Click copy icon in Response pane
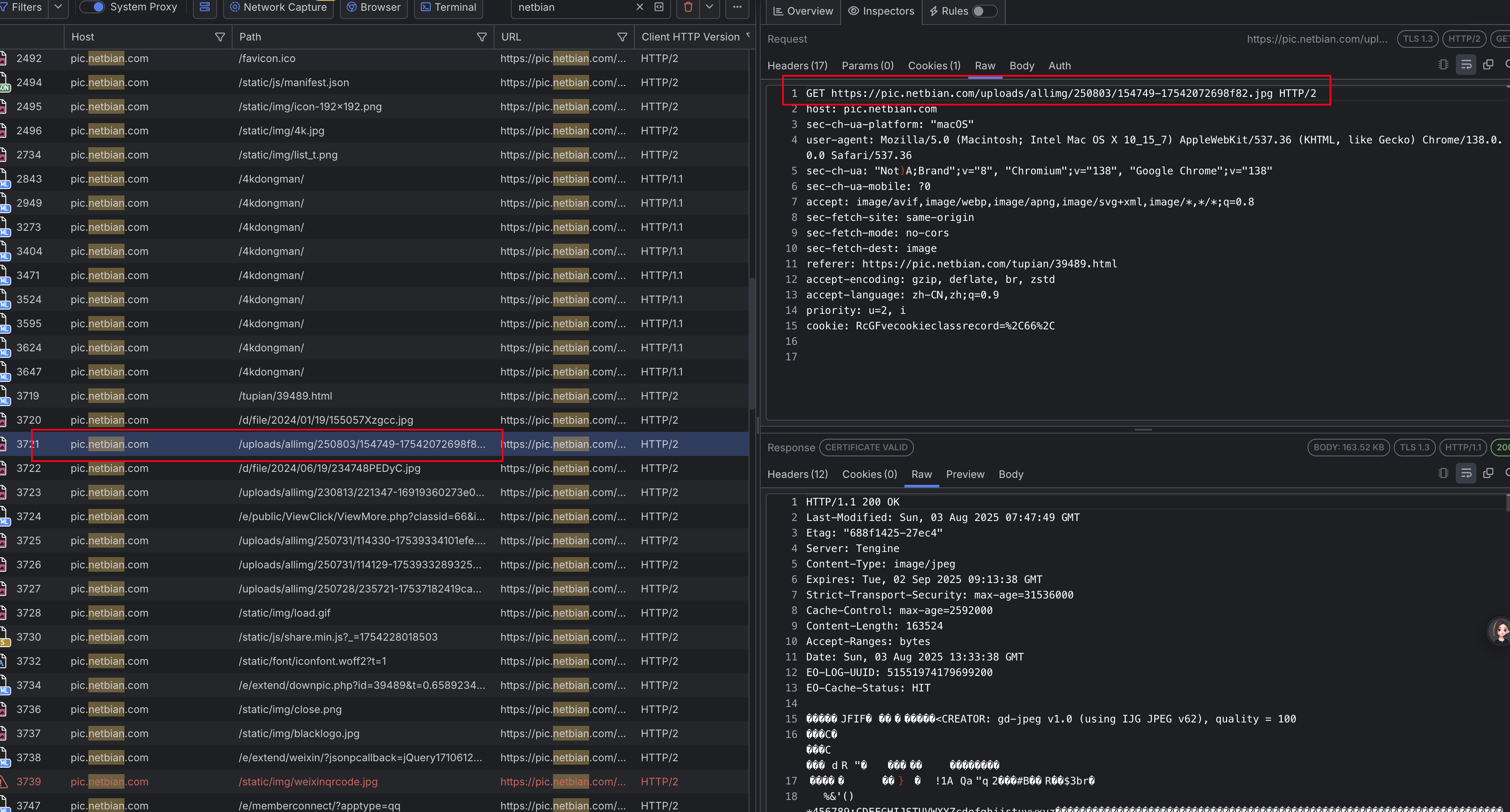 click(x=1488, y=473)
